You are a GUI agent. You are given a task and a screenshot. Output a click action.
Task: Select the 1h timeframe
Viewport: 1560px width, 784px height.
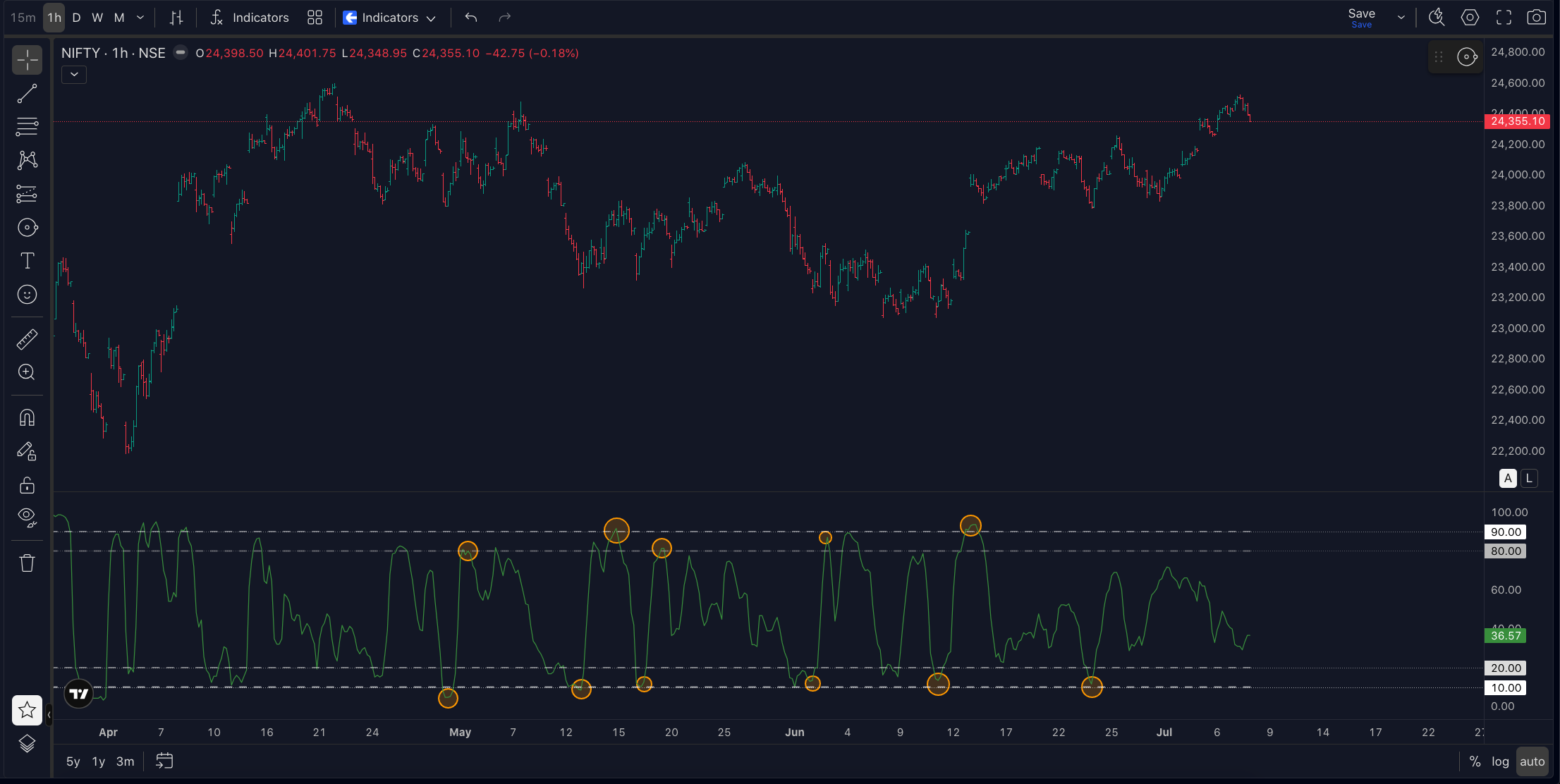click(54, 18)
